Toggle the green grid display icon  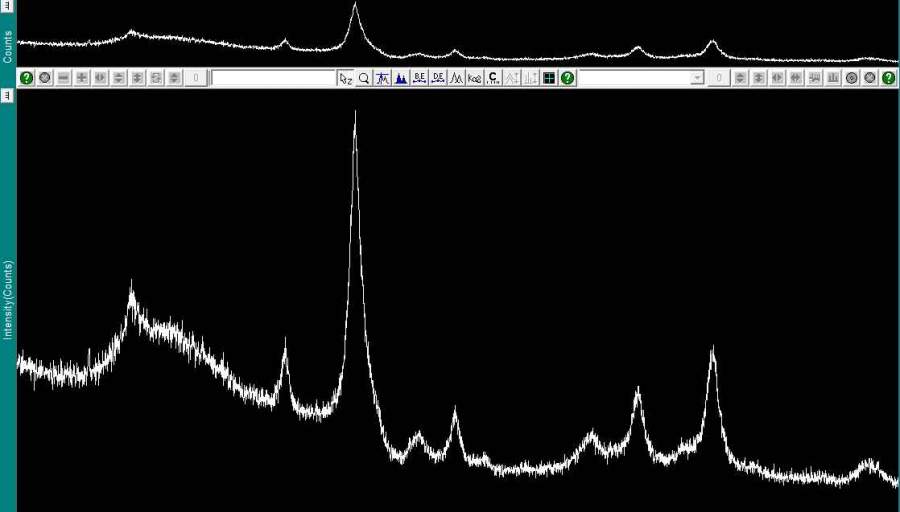tap(549, 78)
